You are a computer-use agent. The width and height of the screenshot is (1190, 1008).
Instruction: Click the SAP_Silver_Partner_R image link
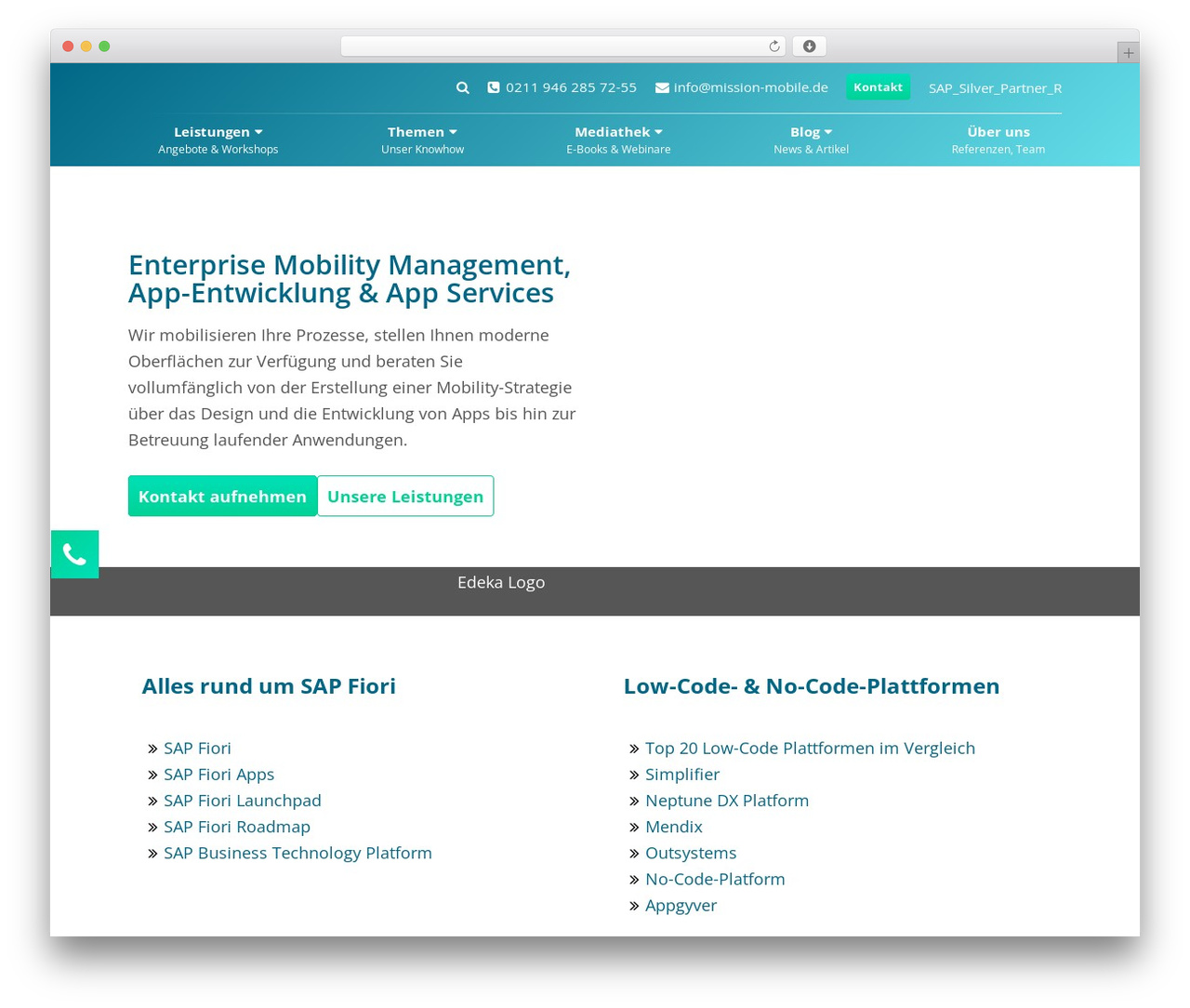pyautogui.click(x=995, y=88)
